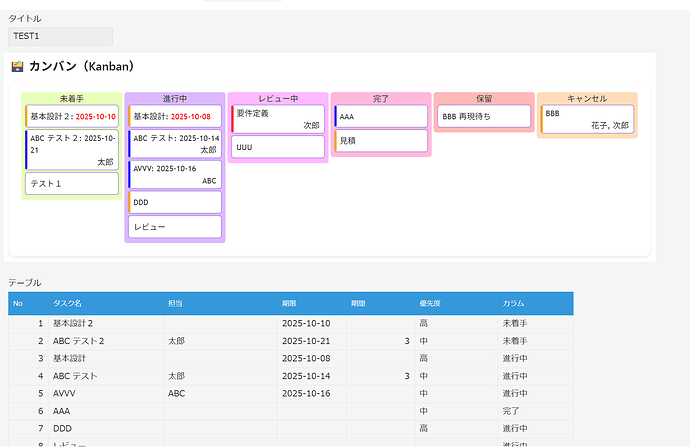Click the カラム table column header
The width and height of the screenshot is (690, 447).
click(513, 303)
